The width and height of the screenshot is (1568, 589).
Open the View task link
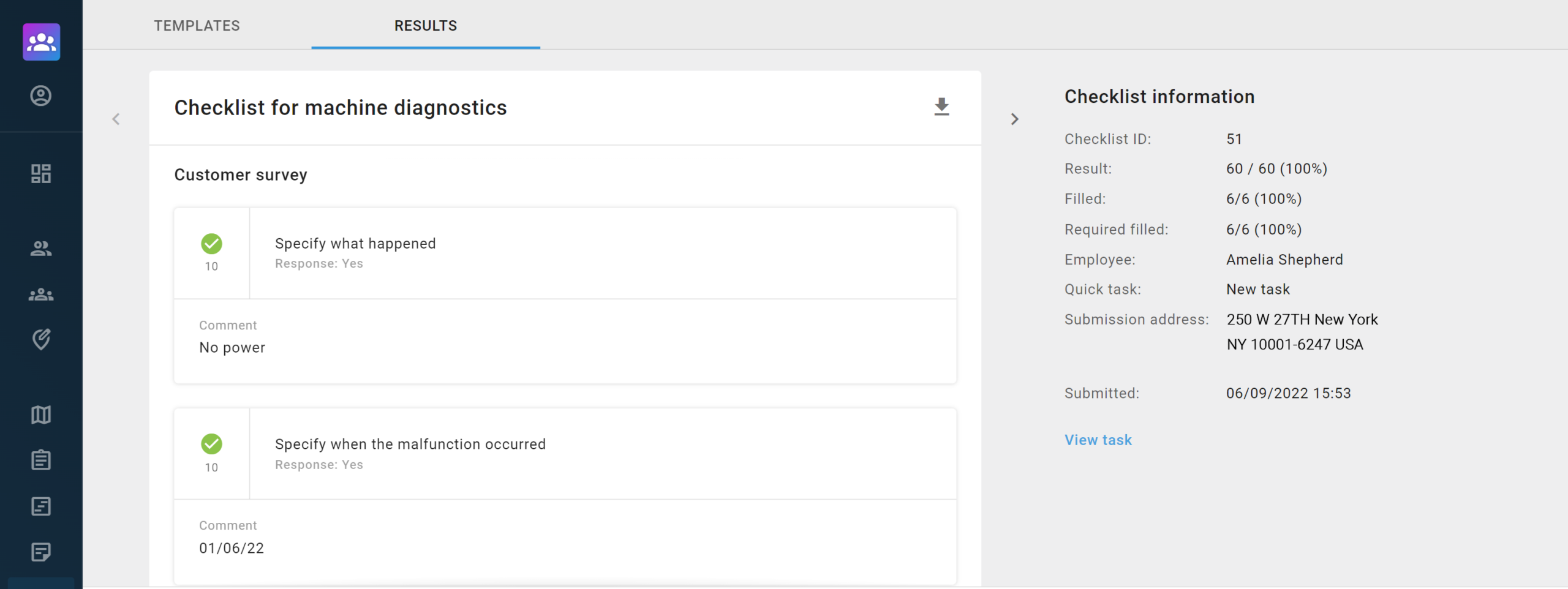pyautogui.click(x=1098, y=440)
